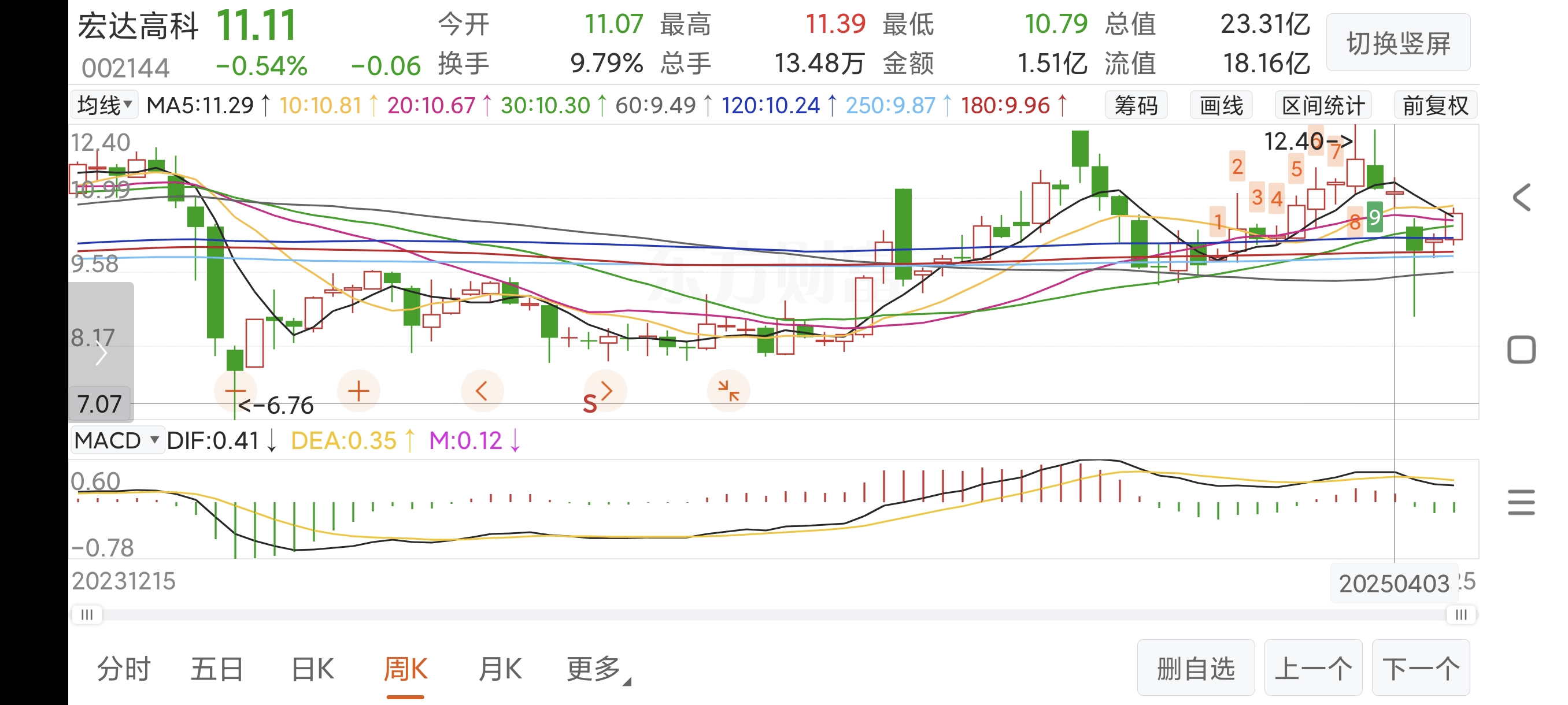Viewport: 1568px width, 705px height.
Task: Shift chart left with the arrow control
Action: point(482,391)
